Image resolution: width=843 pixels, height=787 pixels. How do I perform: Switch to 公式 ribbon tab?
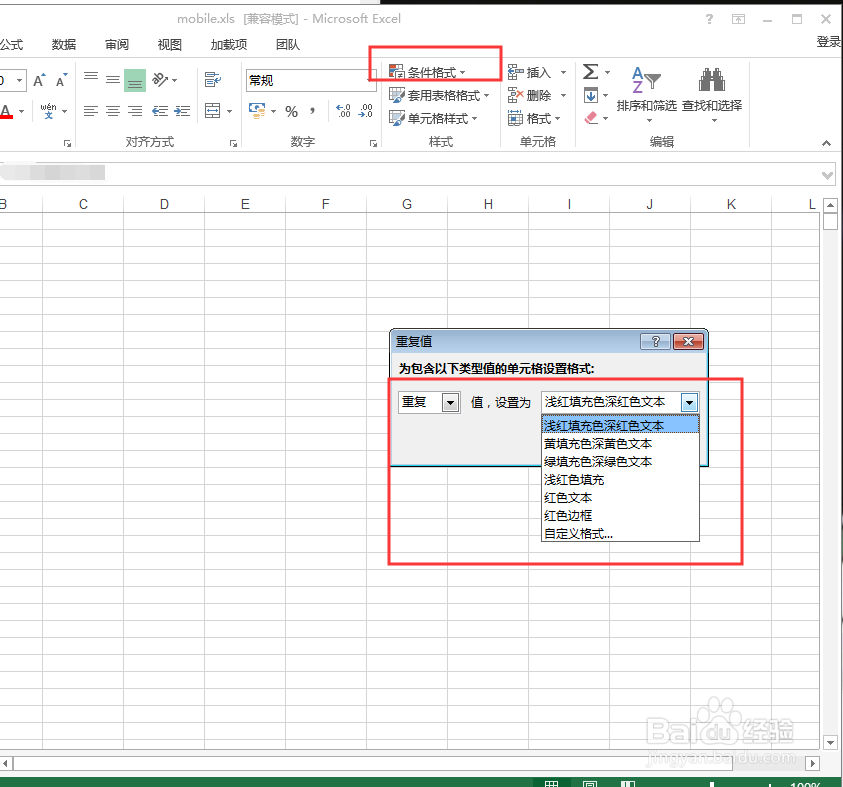(11, 45)
